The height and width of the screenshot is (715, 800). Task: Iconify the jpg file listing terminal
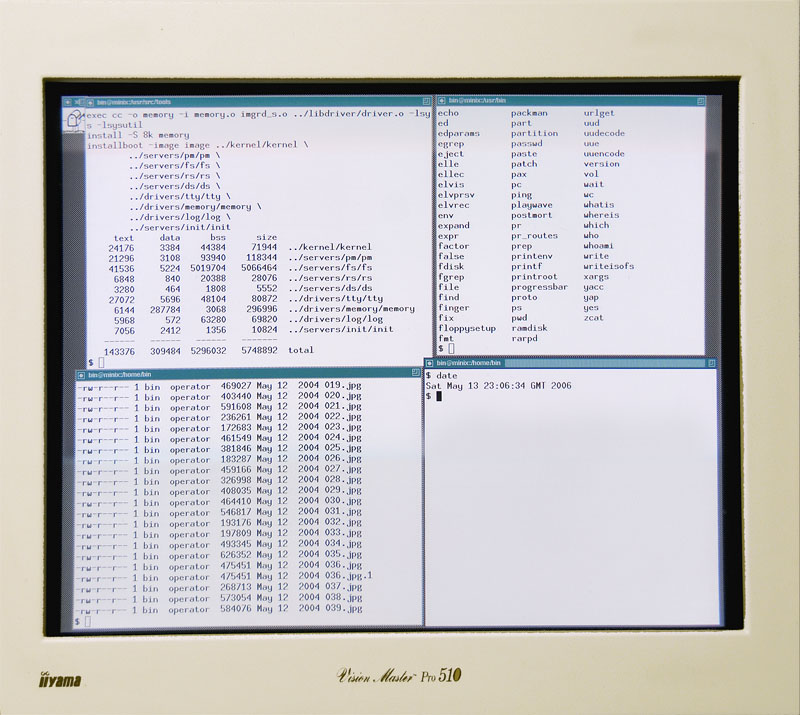tap(80, 375)
